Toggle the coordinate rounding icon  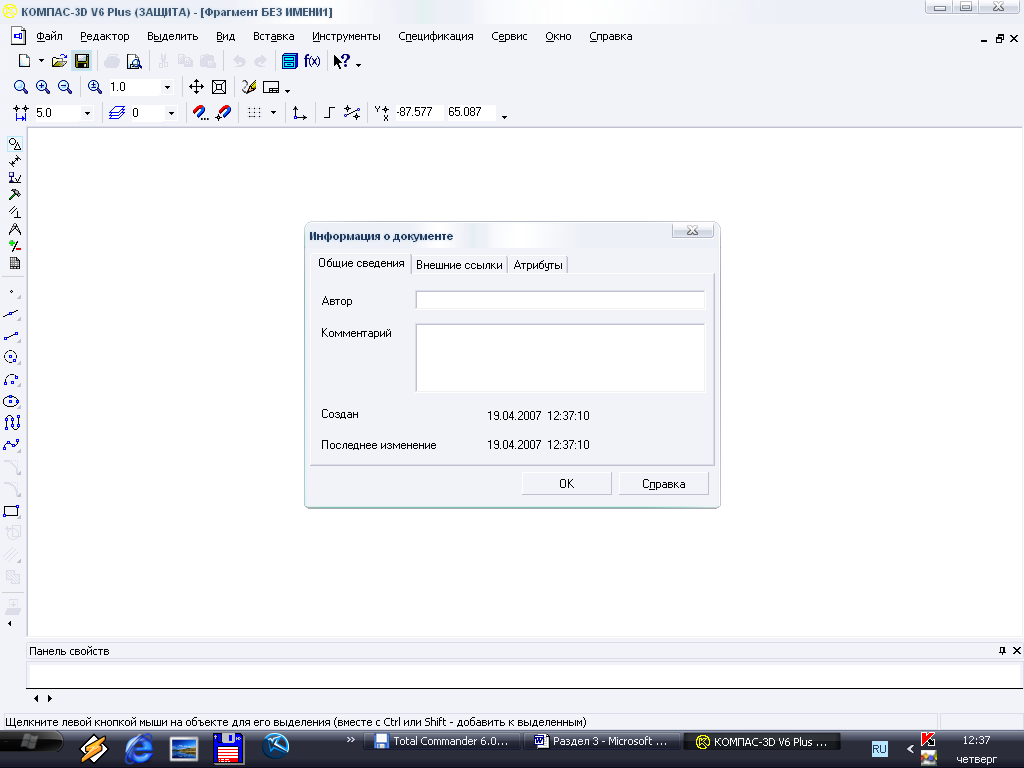(x=352, y=113)
